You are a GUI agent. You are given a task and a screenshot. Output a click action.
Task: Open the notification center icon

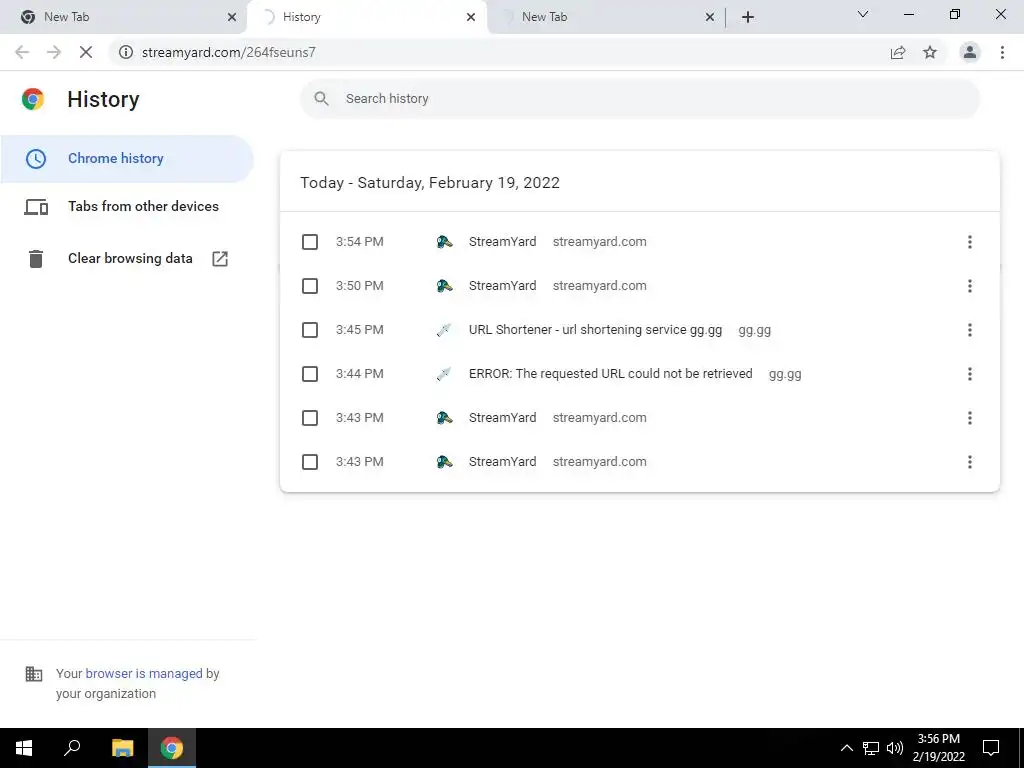[x=991, y=748]
